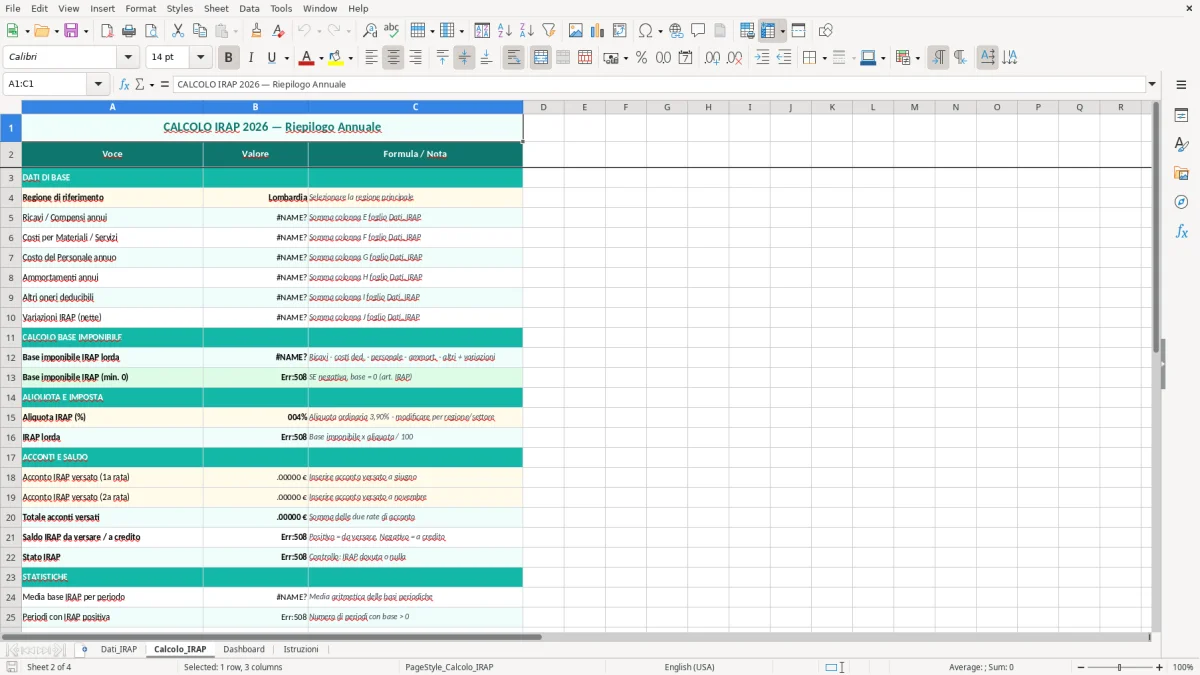The height and width of the screenshot is (675, 1200).
Task: Open the background color dropdown arrow
Action: (350, 58)
